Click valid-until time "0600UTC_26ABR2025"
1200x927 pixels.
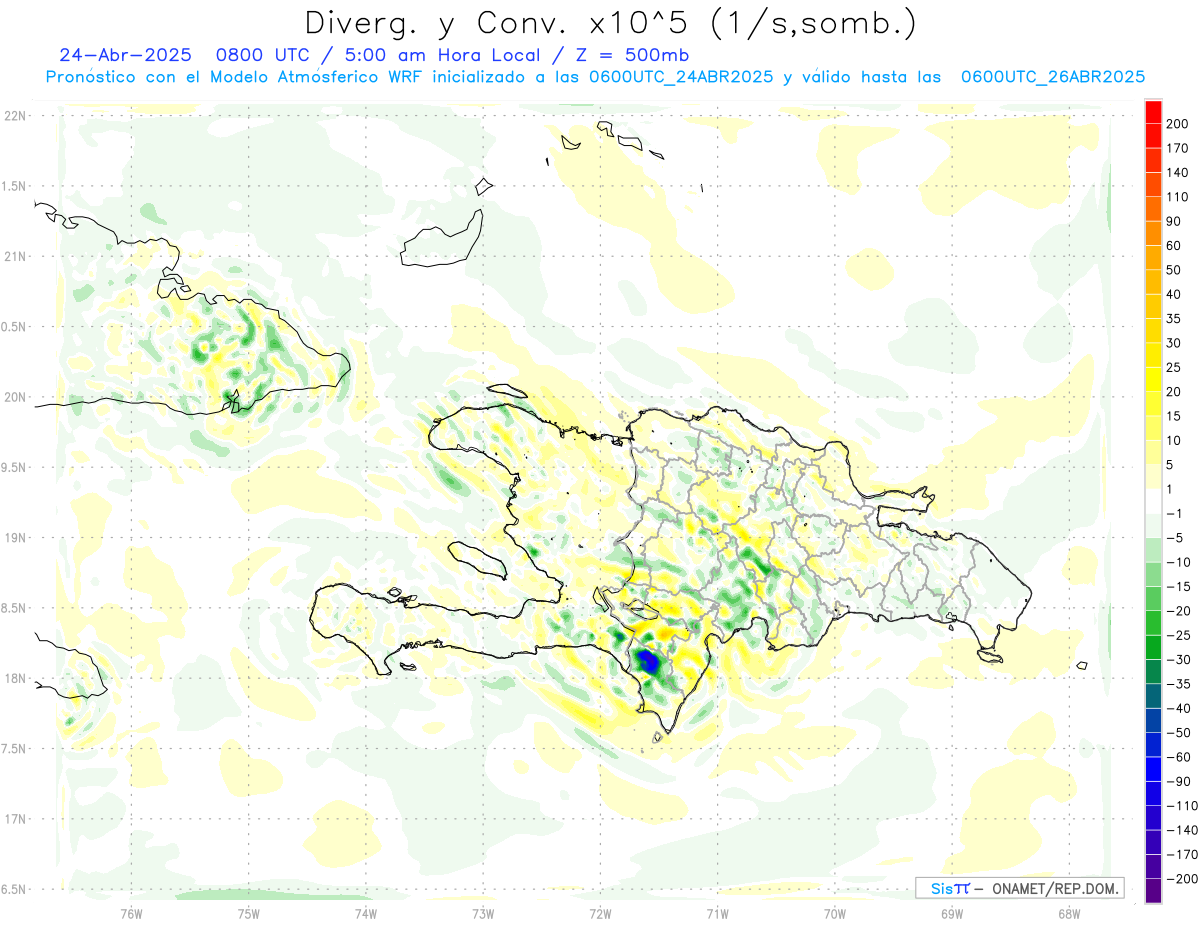[1053, 77]
